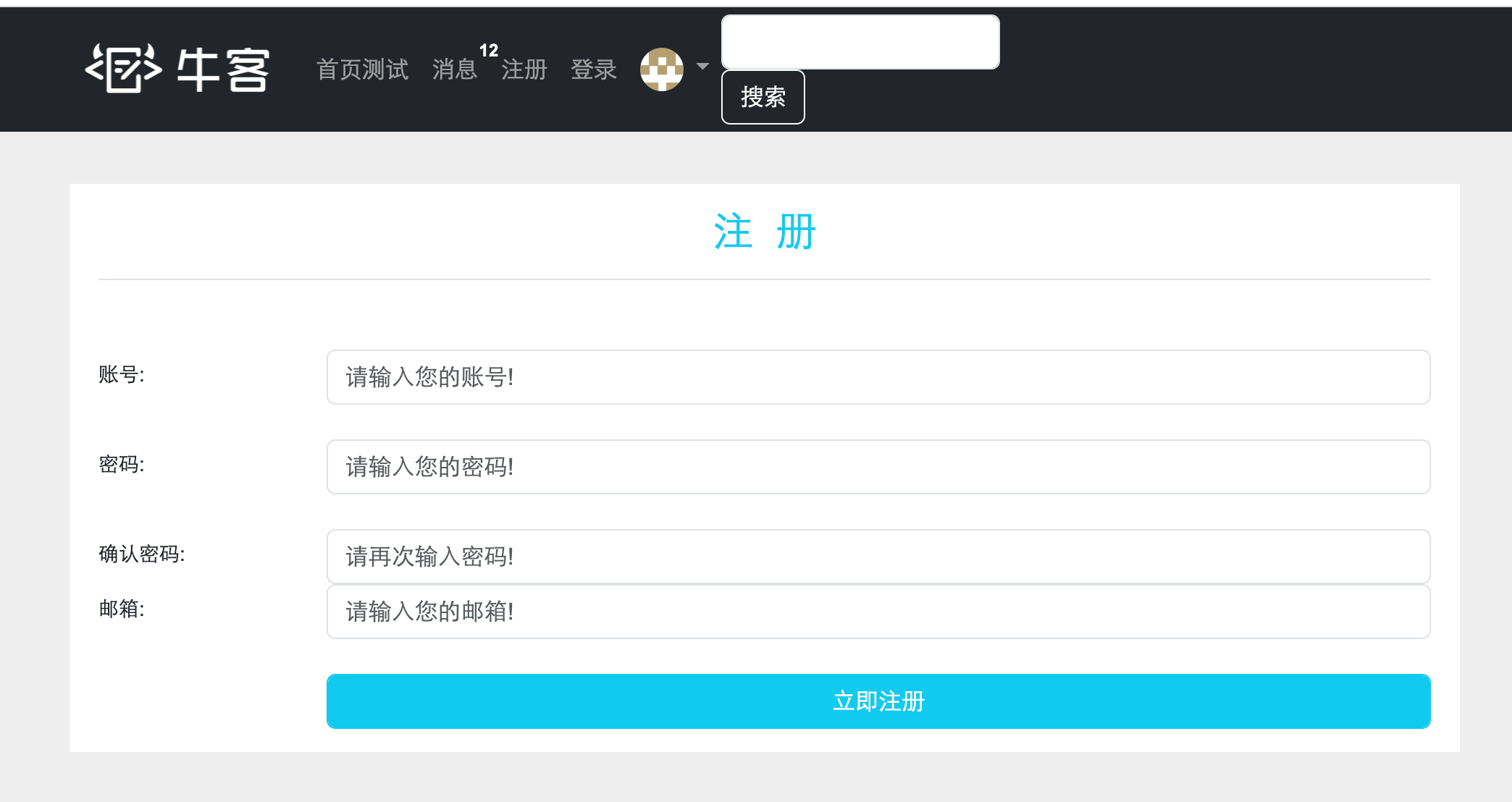Open the 注册 nav link
Screen dimensions: 1512x802
tap(524, 69)
